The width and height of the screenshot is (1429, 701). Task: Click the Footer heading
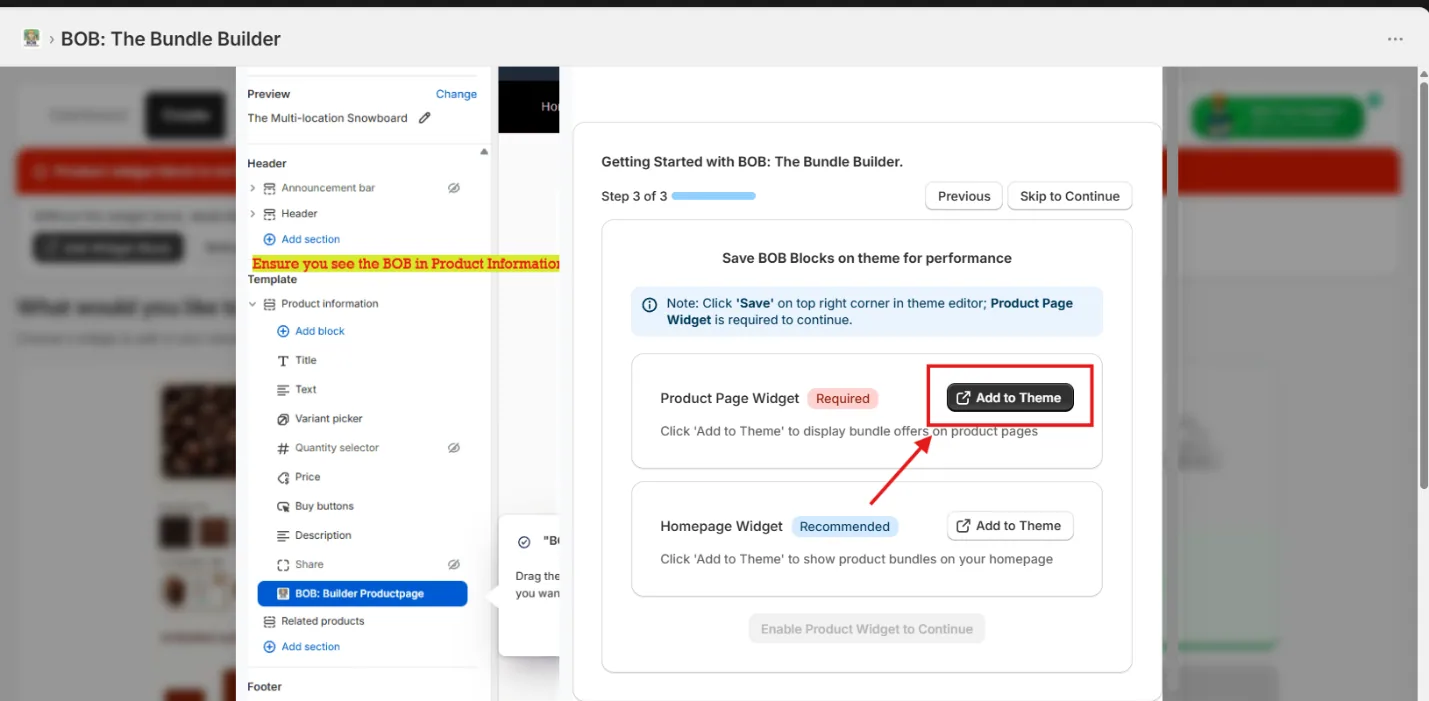coord(265,687)
